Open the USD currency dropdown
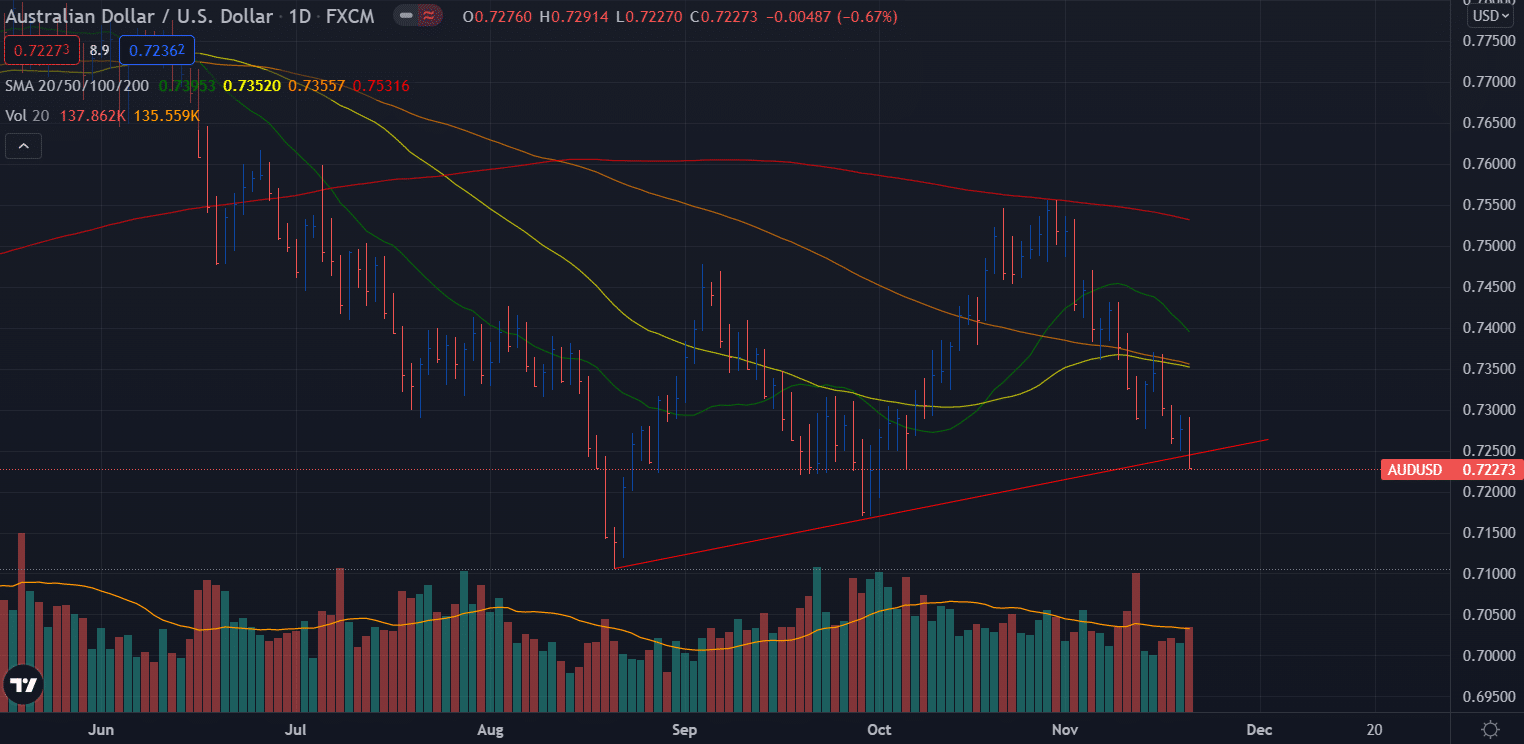Image resolution: width=1524 pixels, height=744 pixels. [x=1489, y=16]
